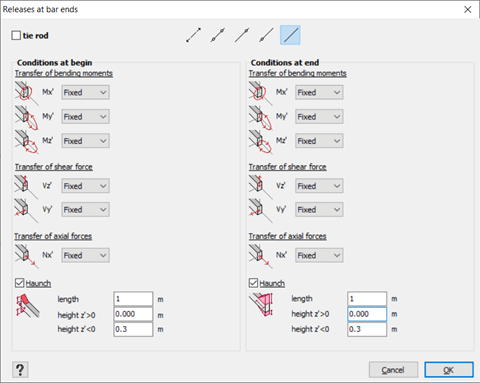Select the highlighted plain line bar preset
This screenshot has height=383, width=480.
click(290, 35)
